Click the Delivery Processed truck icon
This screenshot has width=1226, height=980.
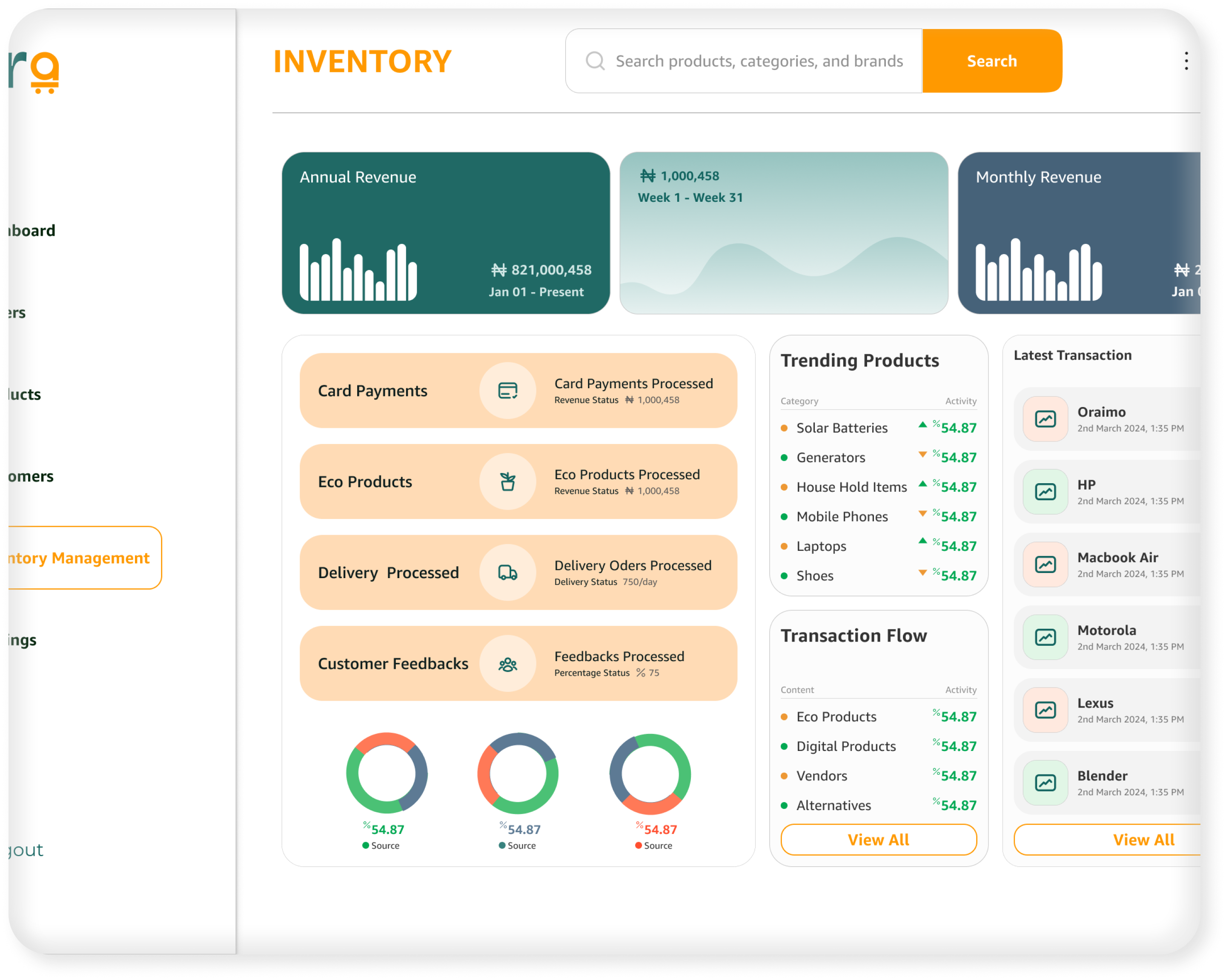(507, 573)
